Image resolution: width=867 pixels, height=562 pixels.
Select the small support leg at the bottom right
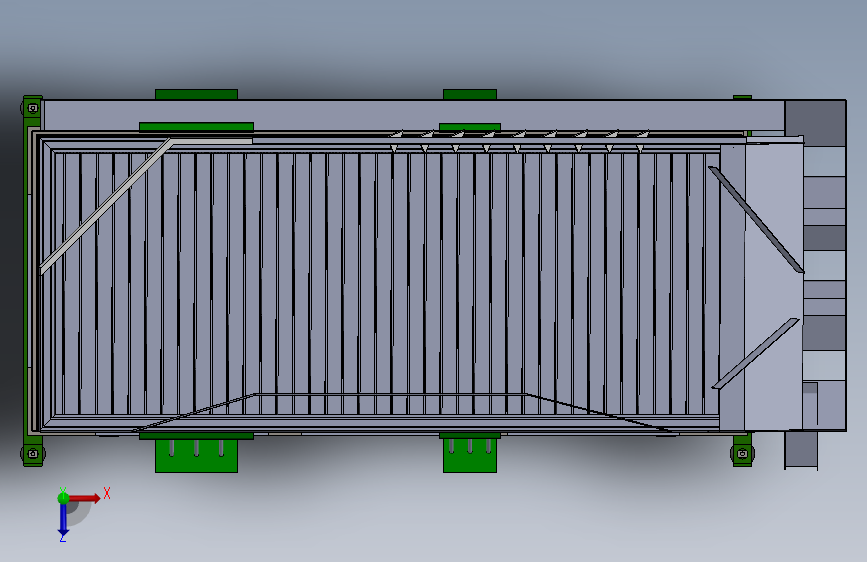coord(801,451)
